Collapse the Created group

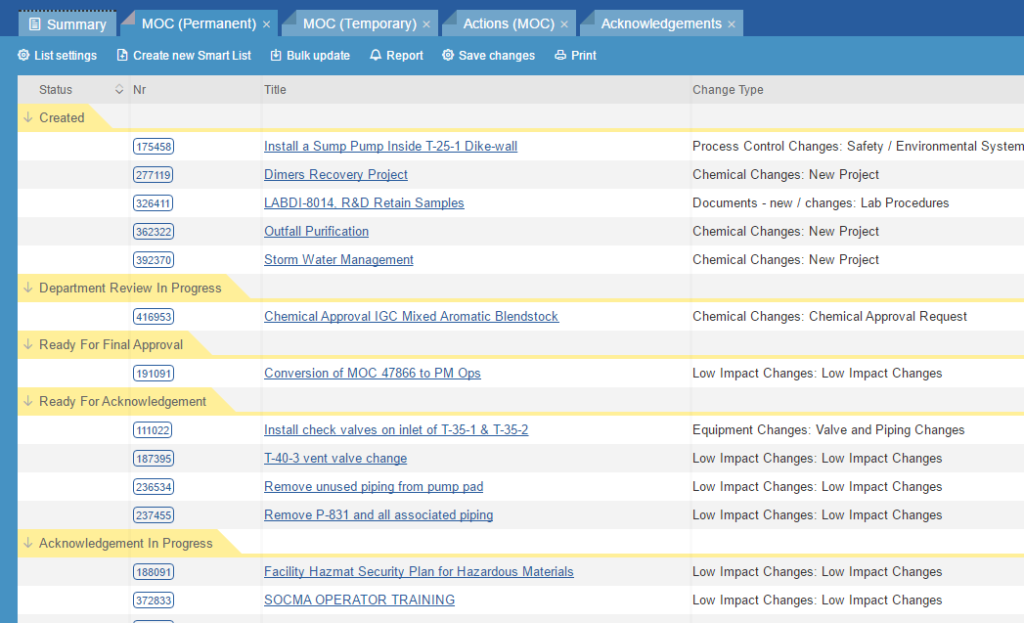click(28, 118)
